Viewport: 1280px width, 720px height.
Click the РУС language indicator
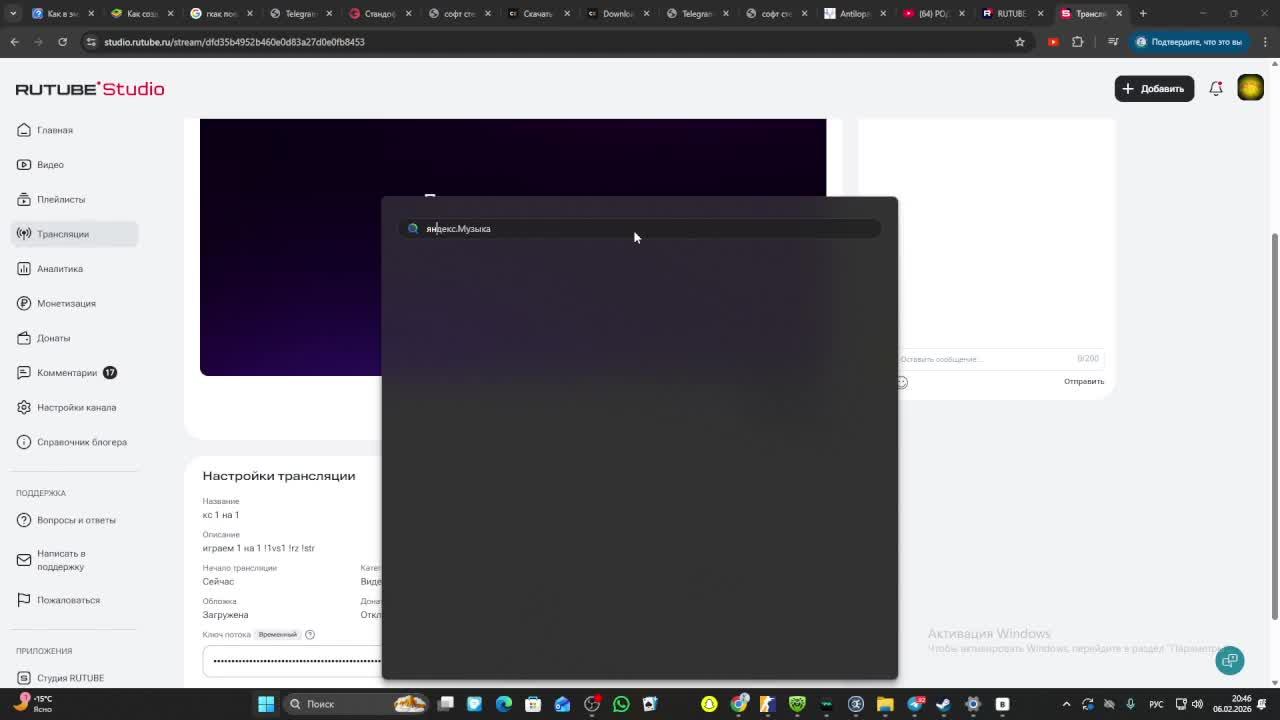(1156, 704)
